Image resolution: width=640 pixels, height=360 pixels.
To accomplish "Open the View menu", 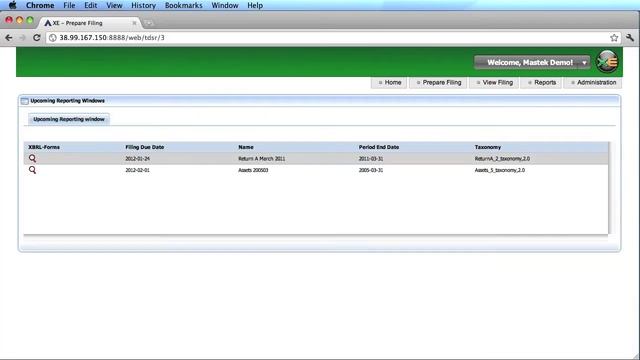I will (x=114, y=5).
